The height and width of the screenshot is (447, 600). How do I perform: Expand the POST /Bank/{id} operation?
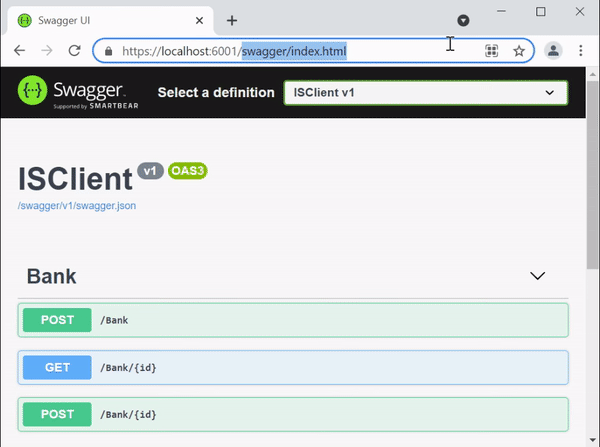[x=293, y=414]
